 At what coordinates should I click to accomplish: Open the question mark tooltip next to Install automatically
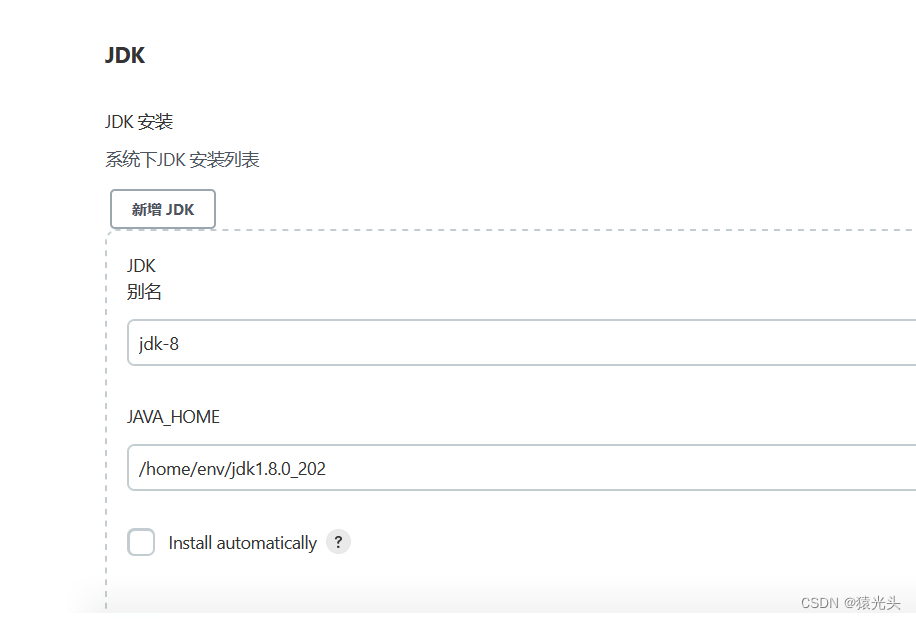[x=338, y=542]
